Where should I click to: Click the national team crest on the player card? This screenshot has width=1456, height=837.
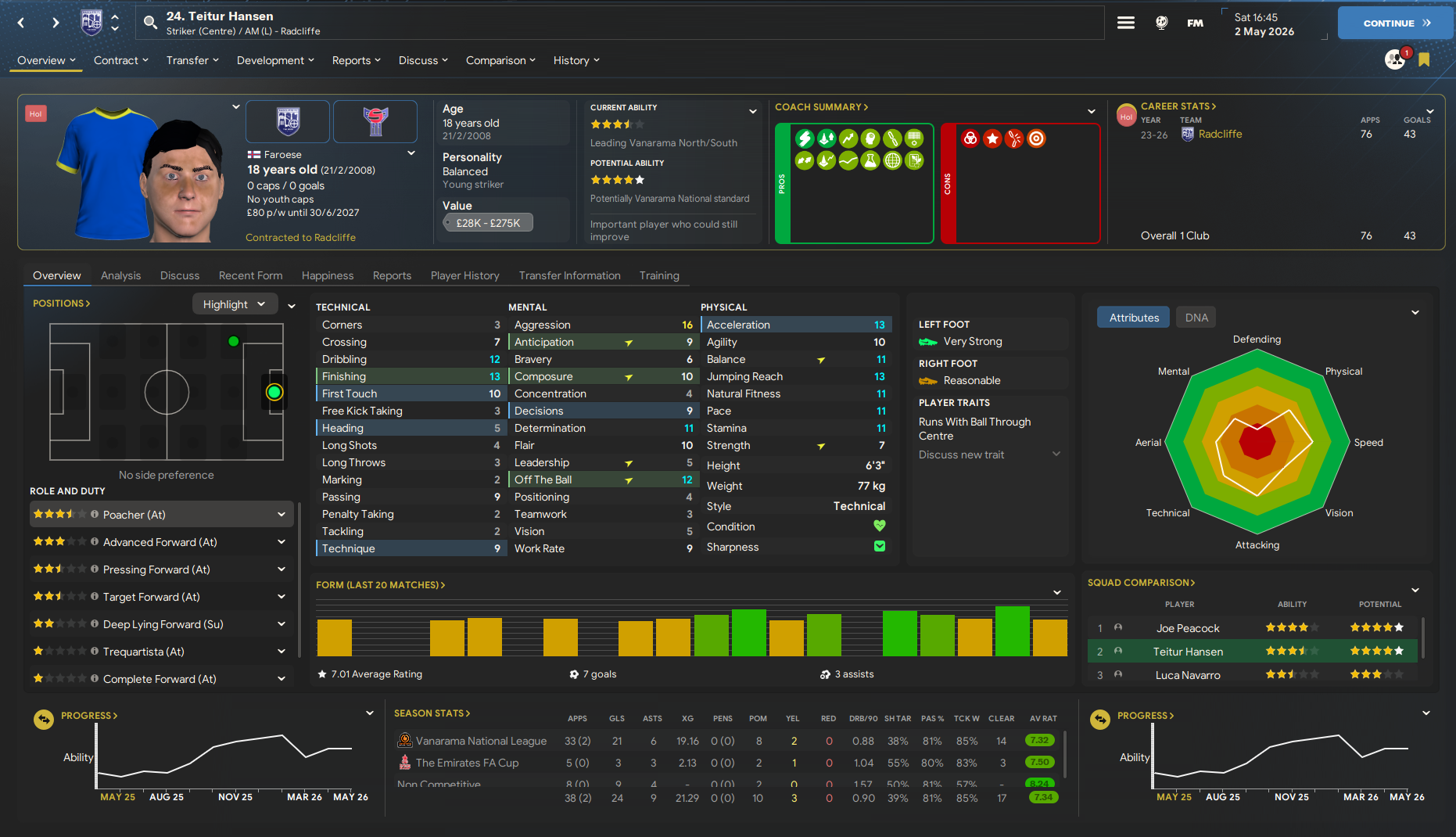click(x=375, y=121)
